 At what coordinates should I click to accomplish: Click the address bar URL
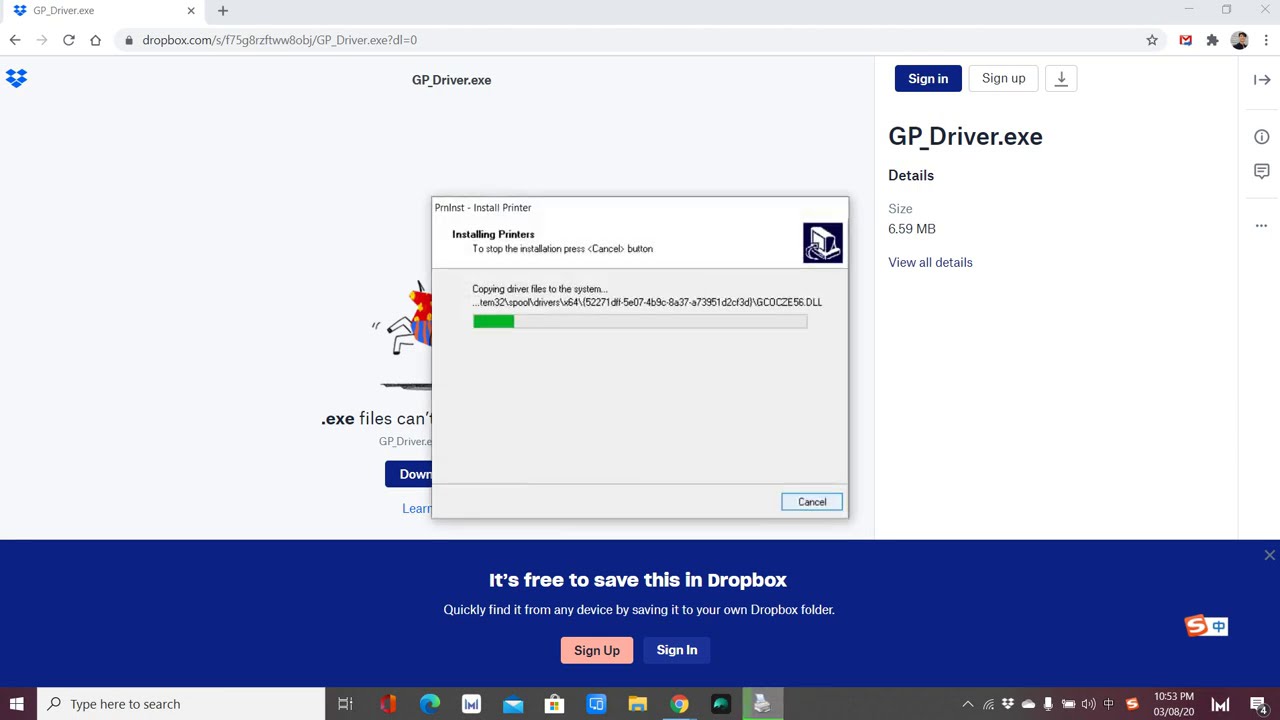(280, 40)
